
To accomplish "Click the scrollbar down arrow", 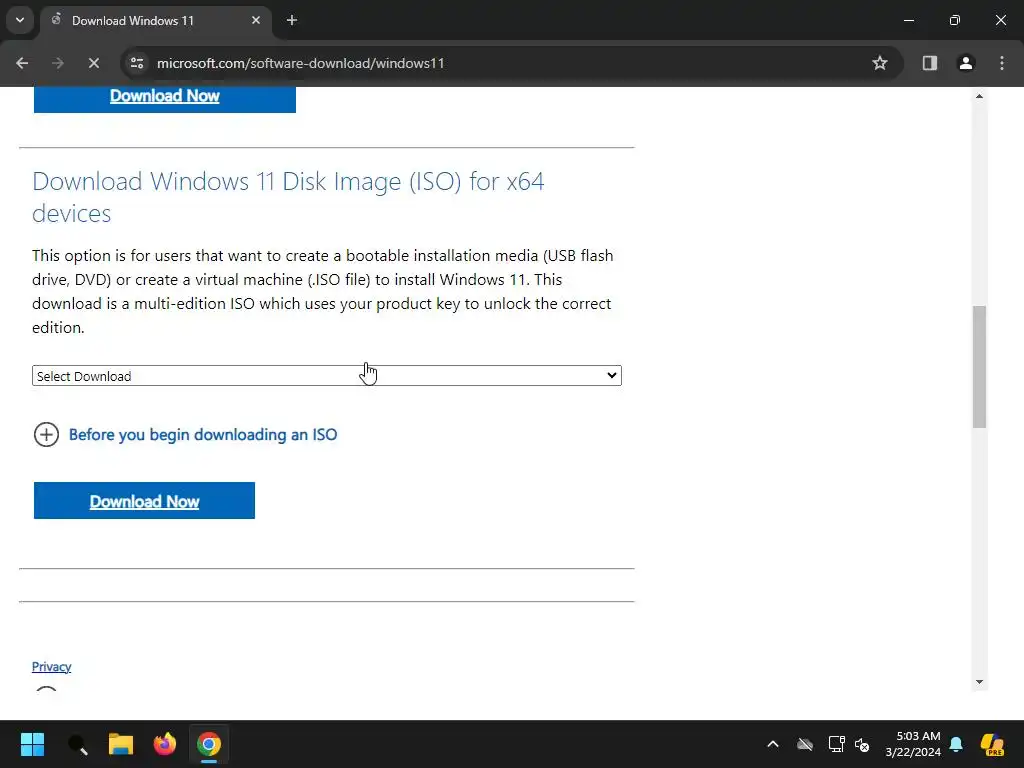I will pos(979,682).
